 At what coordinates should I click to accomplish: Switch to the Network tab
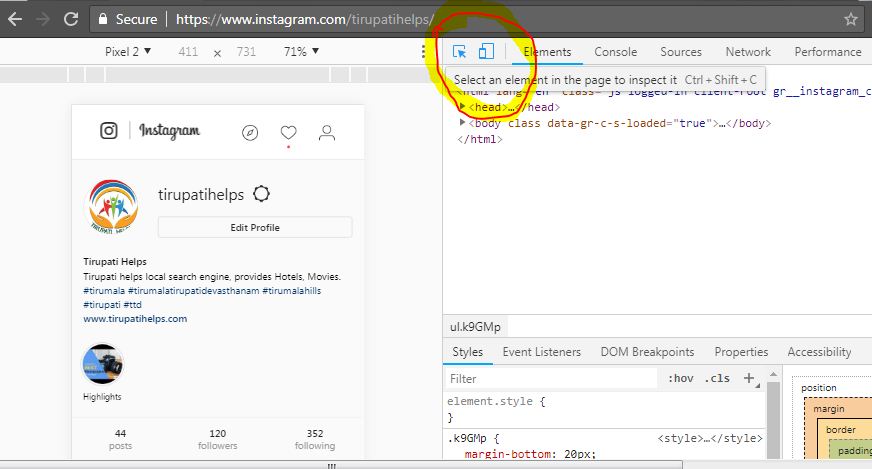(x=748, y=52)
